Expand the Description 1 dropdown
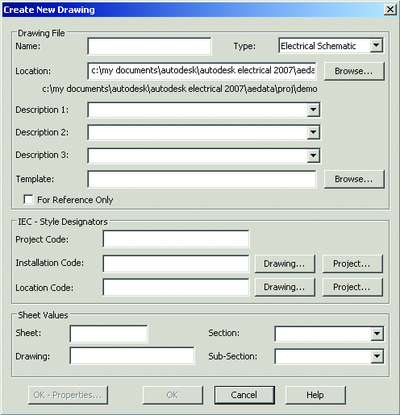400x415 pixels. [x=313, y=110]
